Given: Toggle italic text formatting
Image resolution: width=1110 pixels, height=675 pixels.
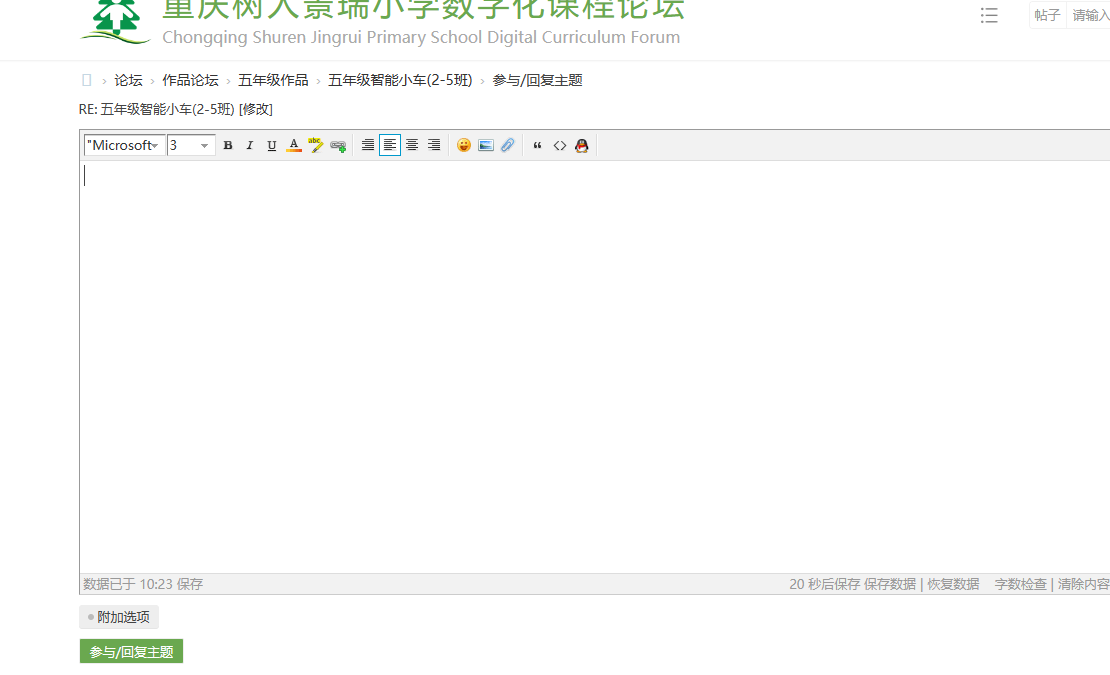Looking at the screenshot, I should coord(249,145).
